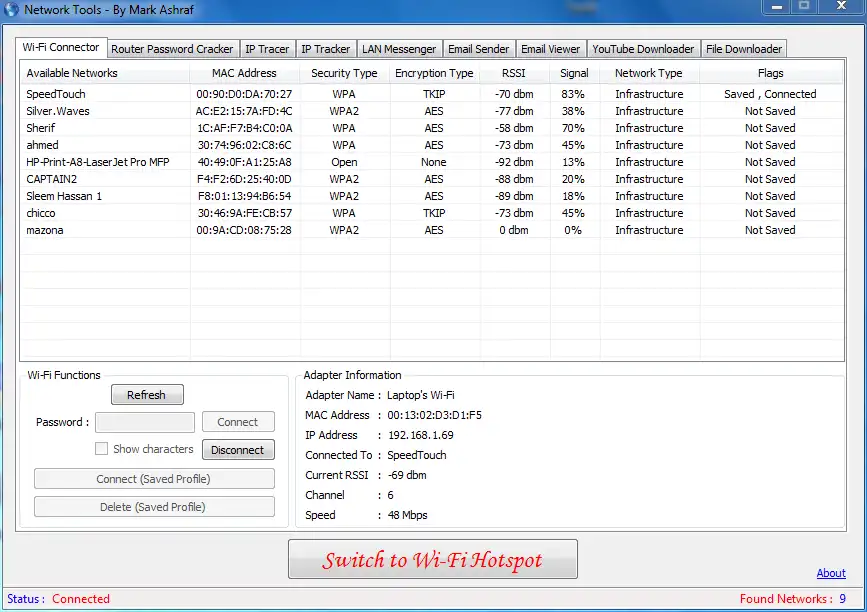Viewport: 867px width, 612px height.
Task: Click Connect (Saved Profile) button
Action: tap(154, 479)
